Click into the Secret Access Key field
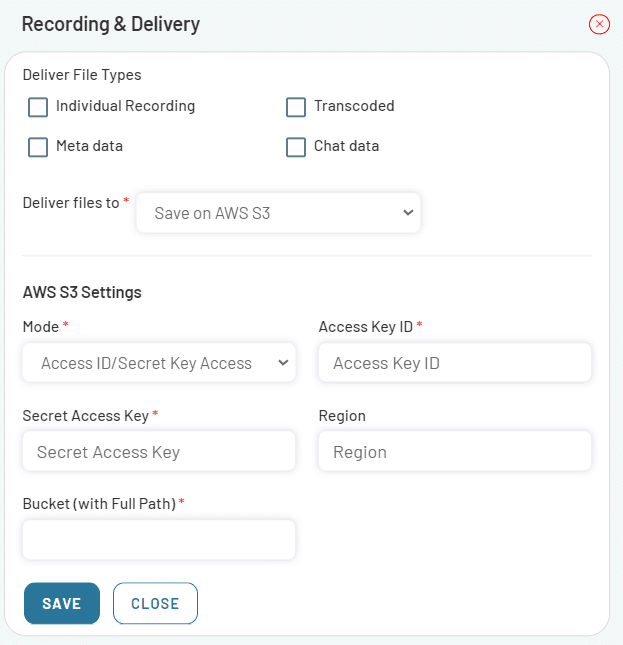This screenshot has height=645, width=623. coord(159,451)
